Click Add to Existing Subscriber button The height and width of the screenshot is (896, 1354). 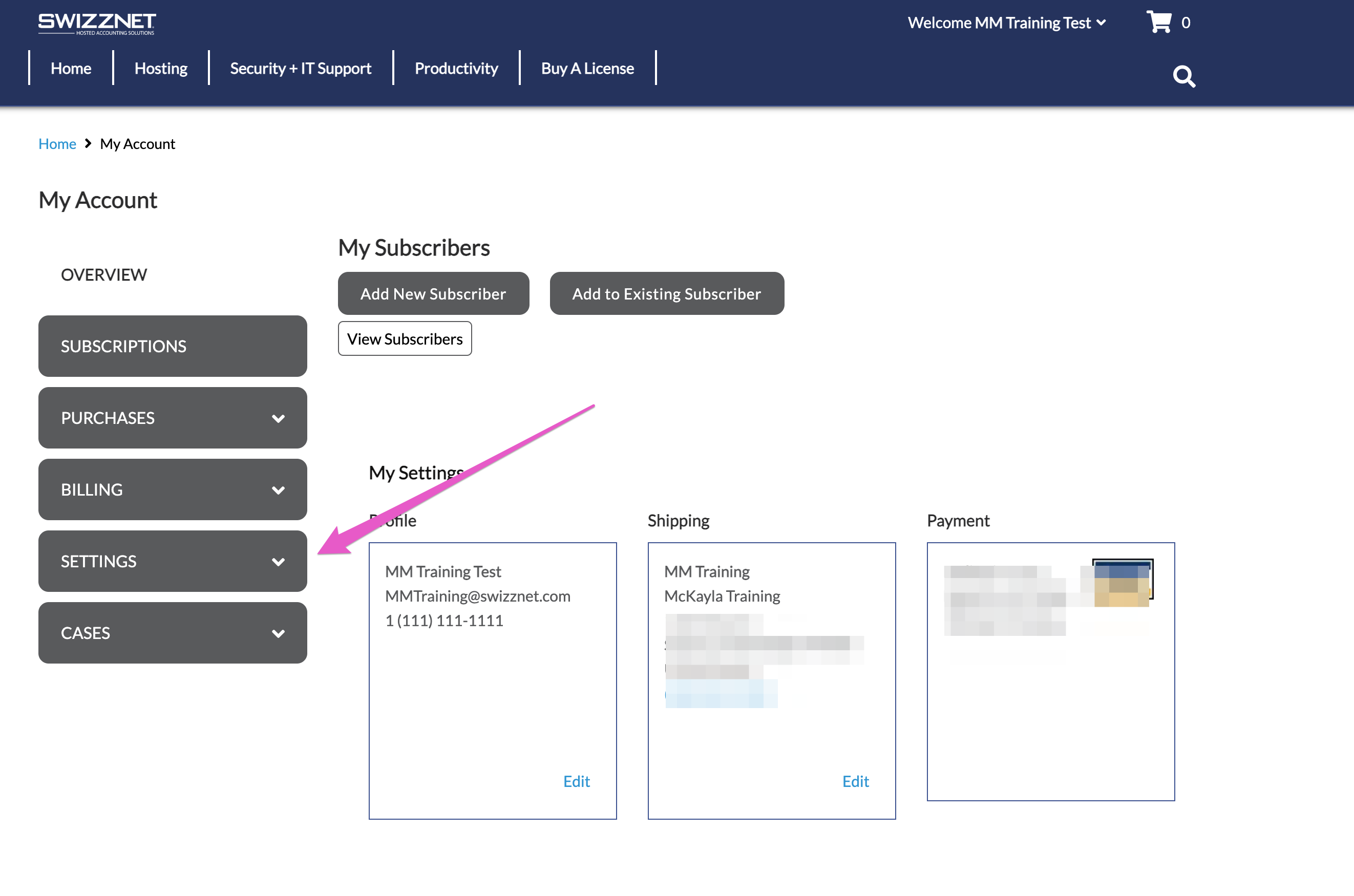click(x=667, y=293)
